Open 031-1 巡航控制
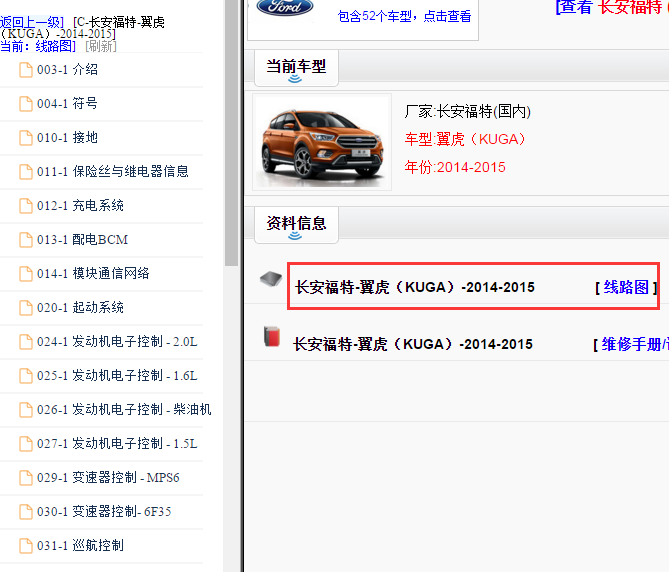Image resolution: width=669 pixels, height=572 pixels. tap(80, 545)
